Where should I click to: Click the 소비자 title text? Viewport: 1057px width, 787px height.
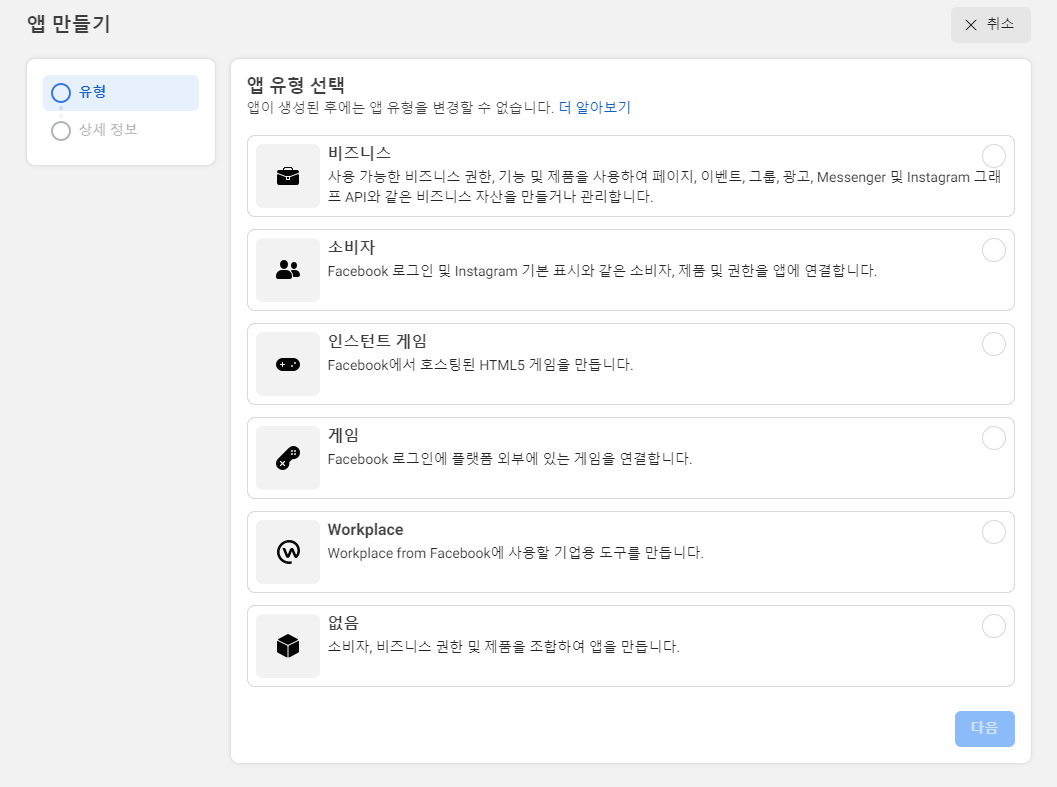pyautogui.click(x=351, y=247)
